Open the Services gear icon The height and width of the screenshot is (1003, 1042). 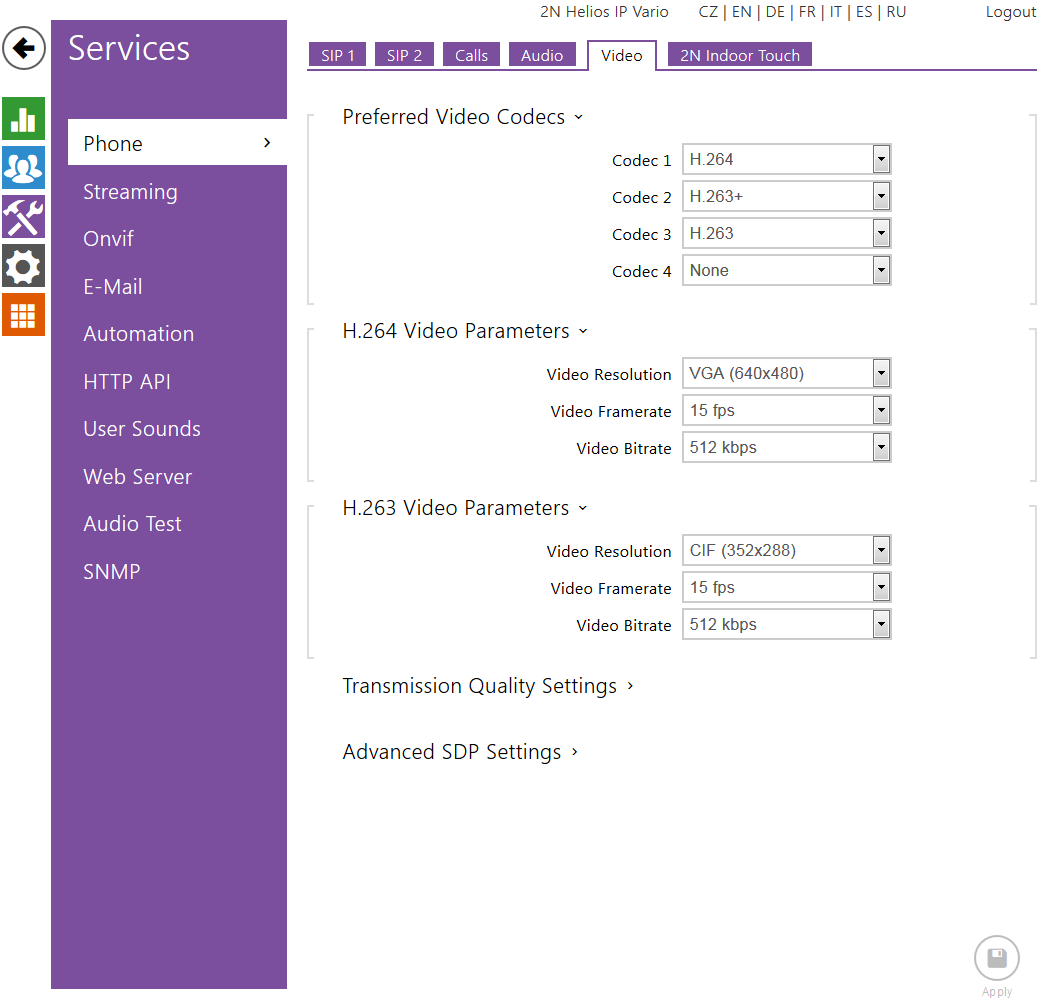pyautogui.click(x=24, y=265)
